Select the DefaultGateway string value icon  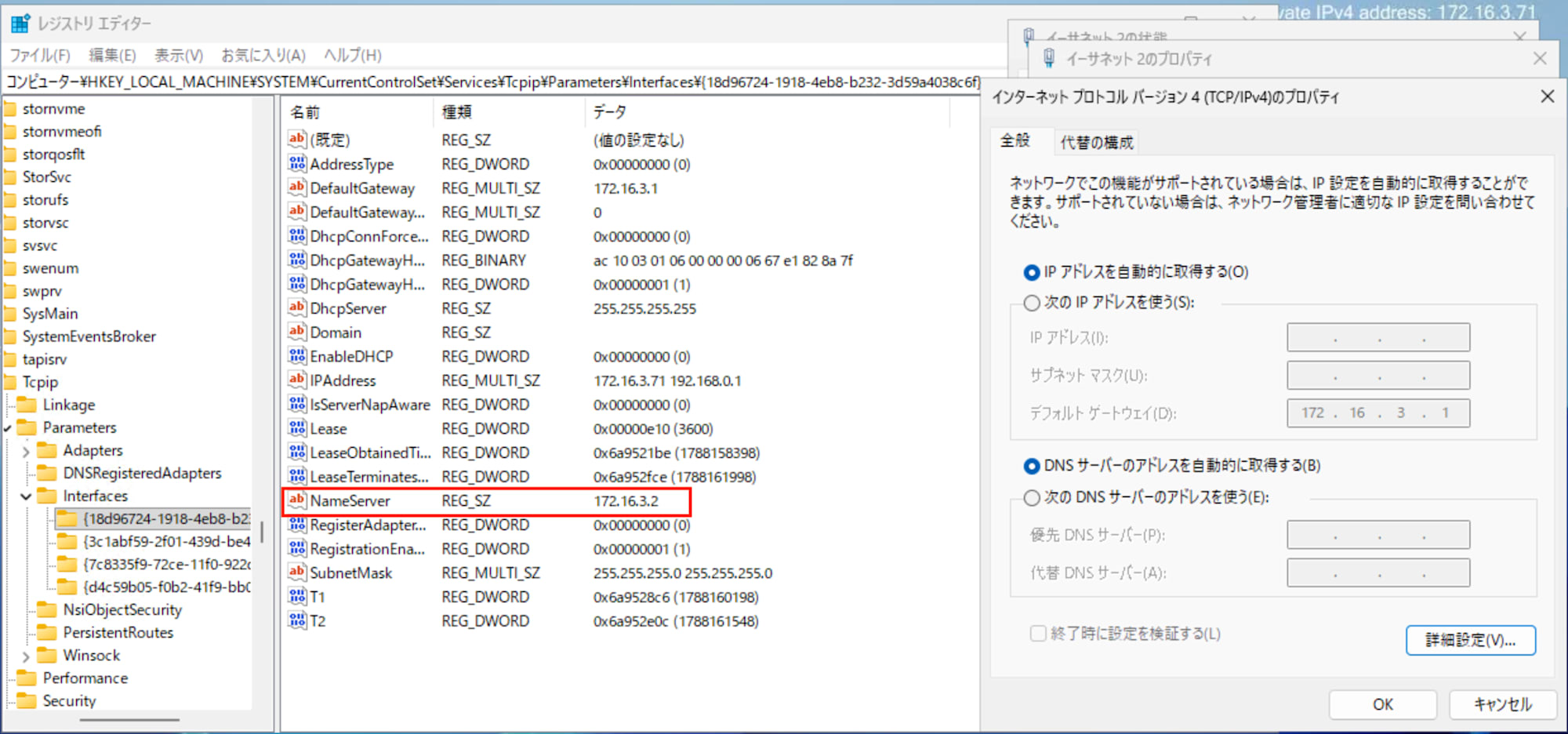tap(297, 187)
